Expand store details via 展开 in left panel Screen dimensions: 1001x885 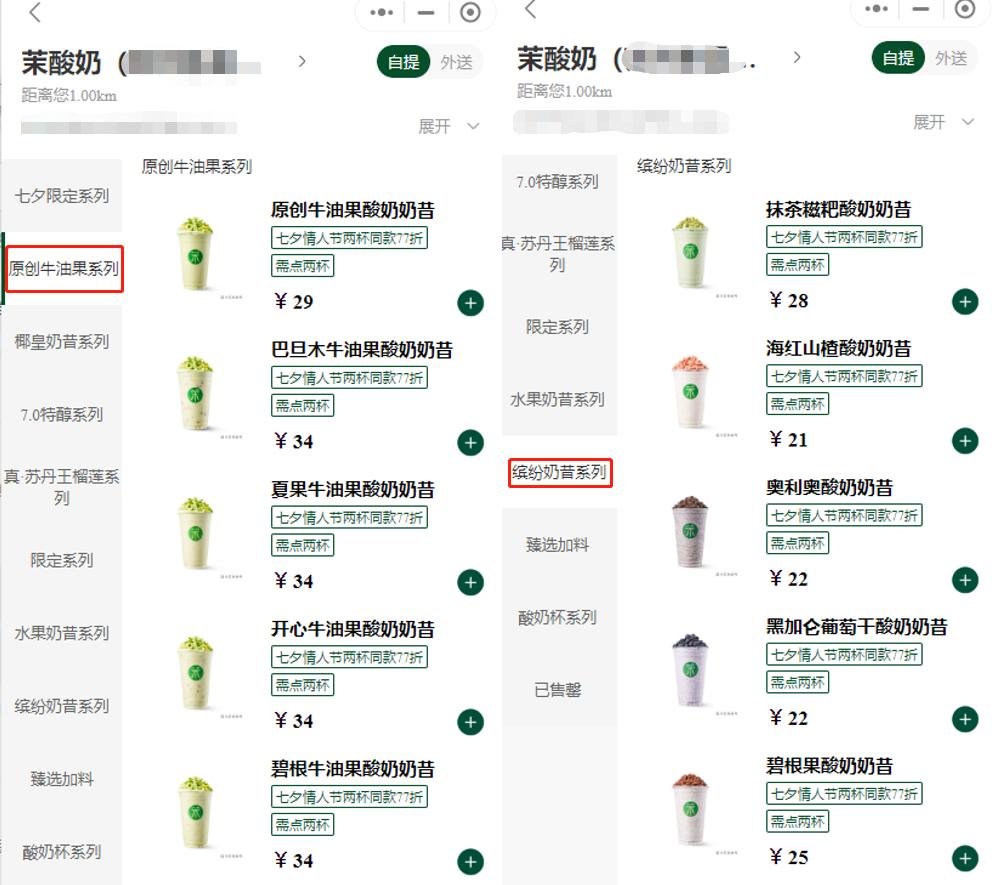(x=449, y=126)
